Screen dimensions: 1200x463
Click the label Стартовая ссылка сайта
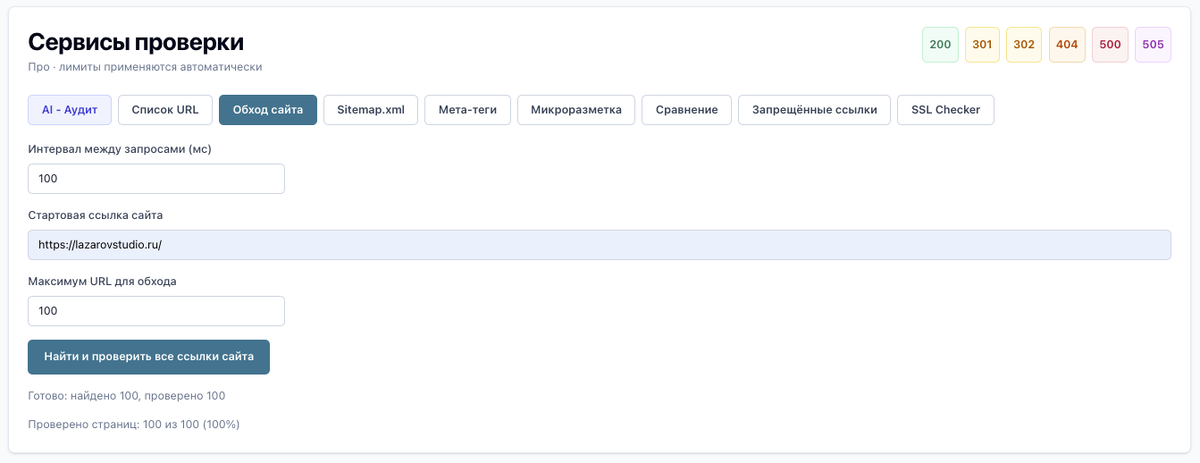(95, 215)
